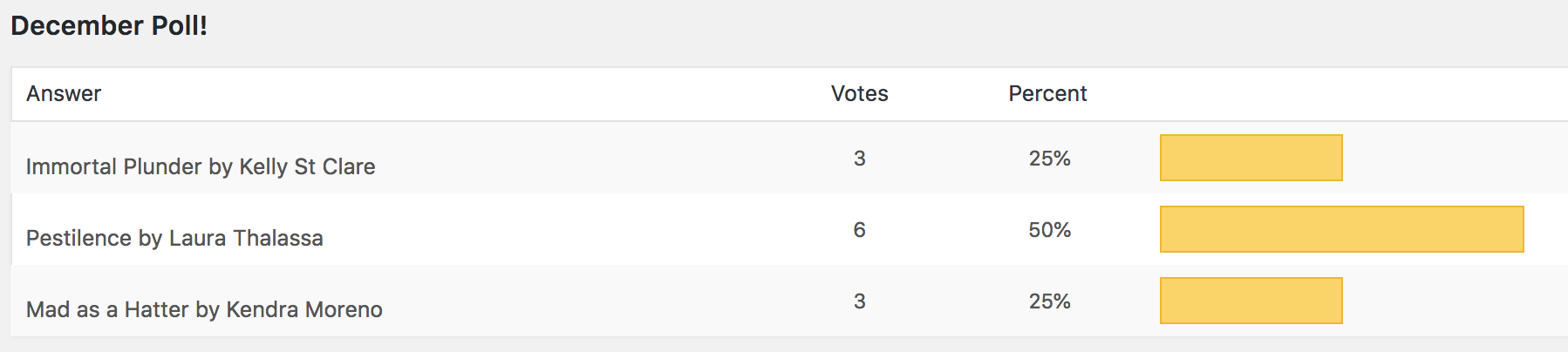The width and height of the screenshot is (1568, 352).
Task: Click the author name Kelly St Clare
Action: click(307, 166)
